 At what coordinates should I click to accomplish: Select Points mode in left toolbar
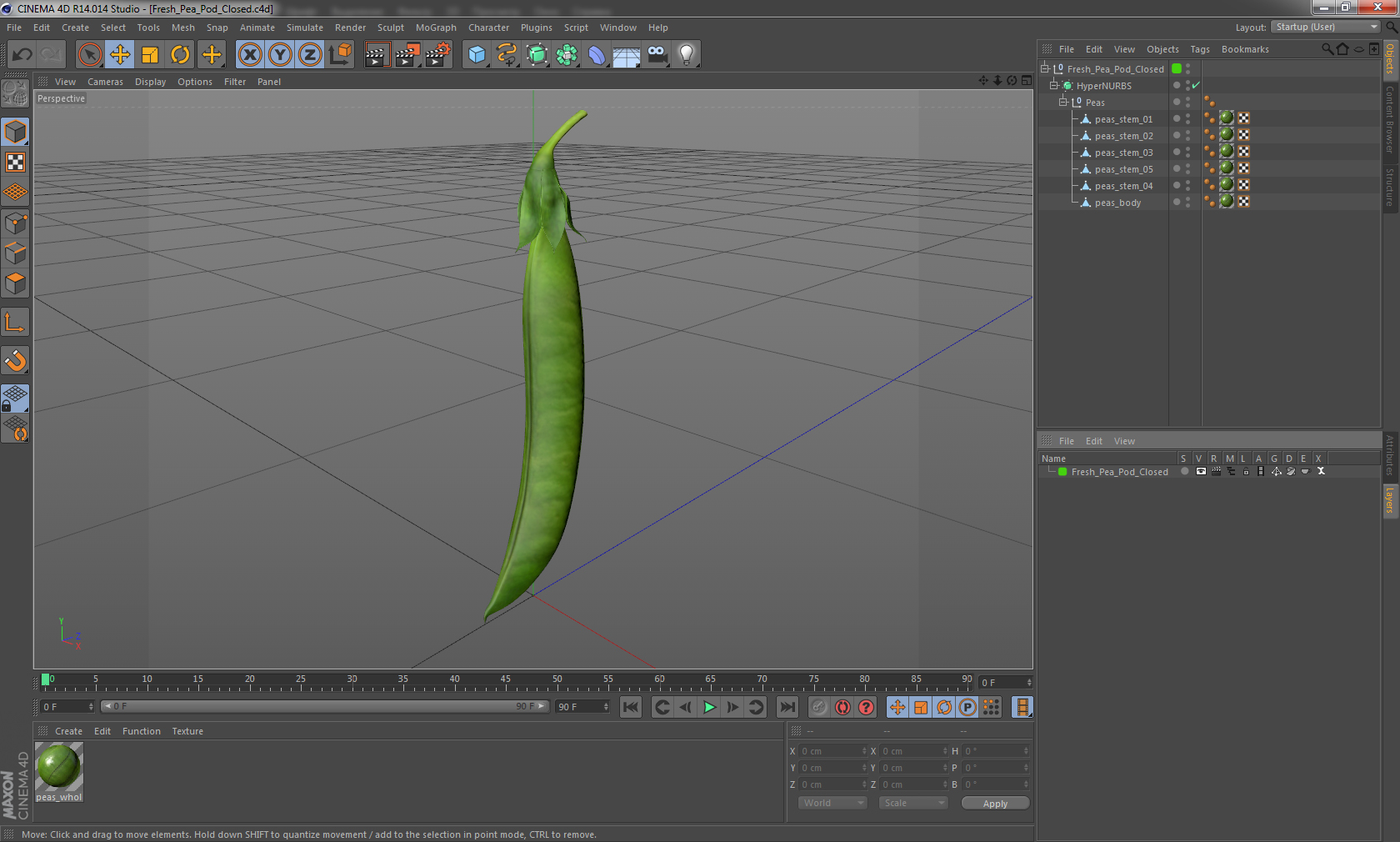15,223
